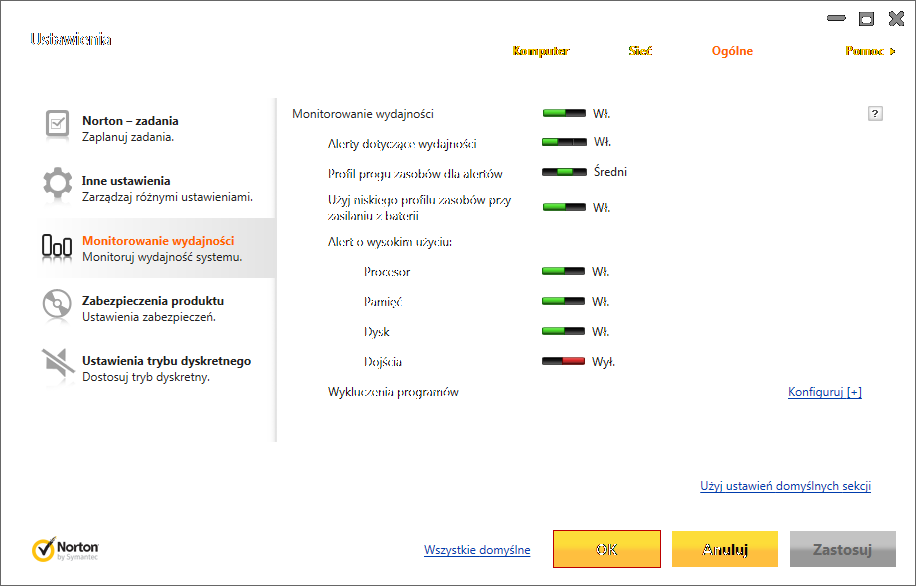Disable Dysk high usage alert
Image resolution: width=916 pixels, height=586 pixels.
pyautogui.click(x=563, y=331)
